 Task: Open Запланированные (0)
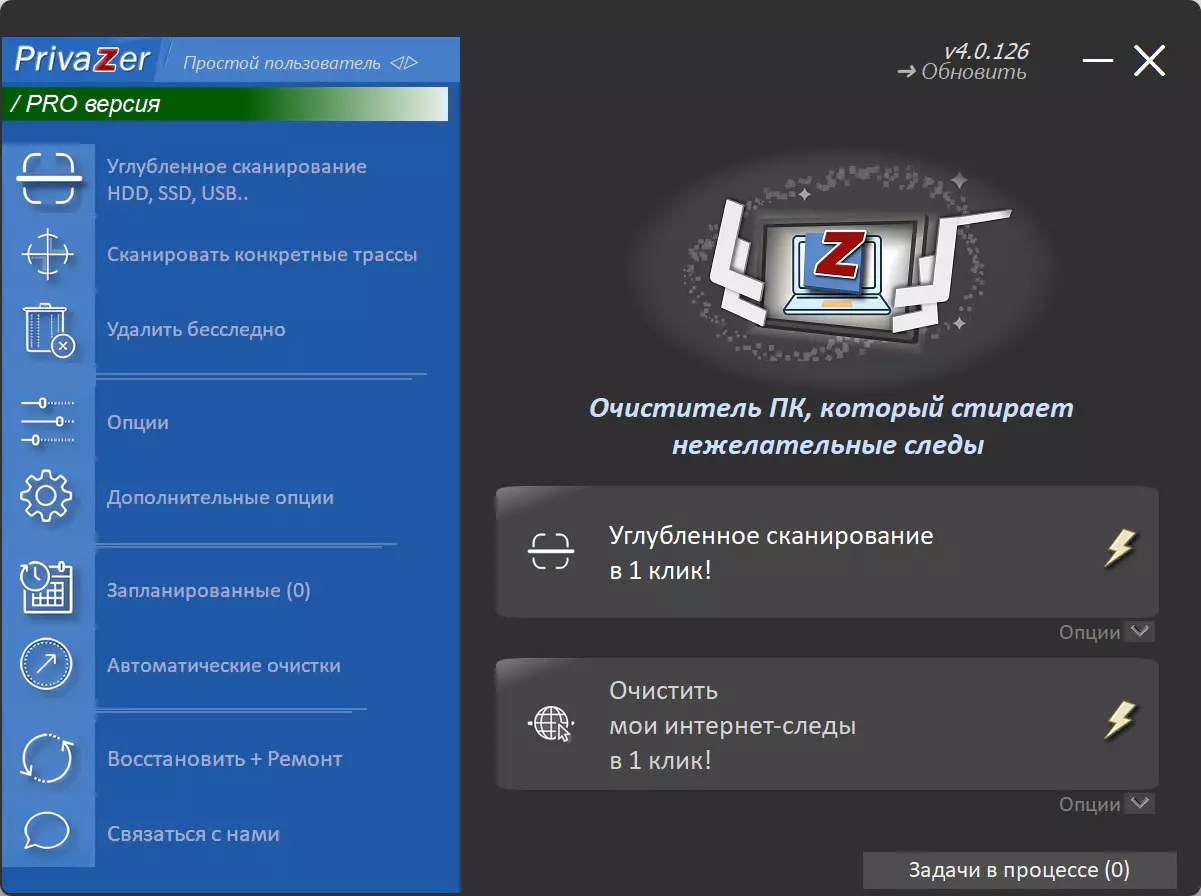209,590
